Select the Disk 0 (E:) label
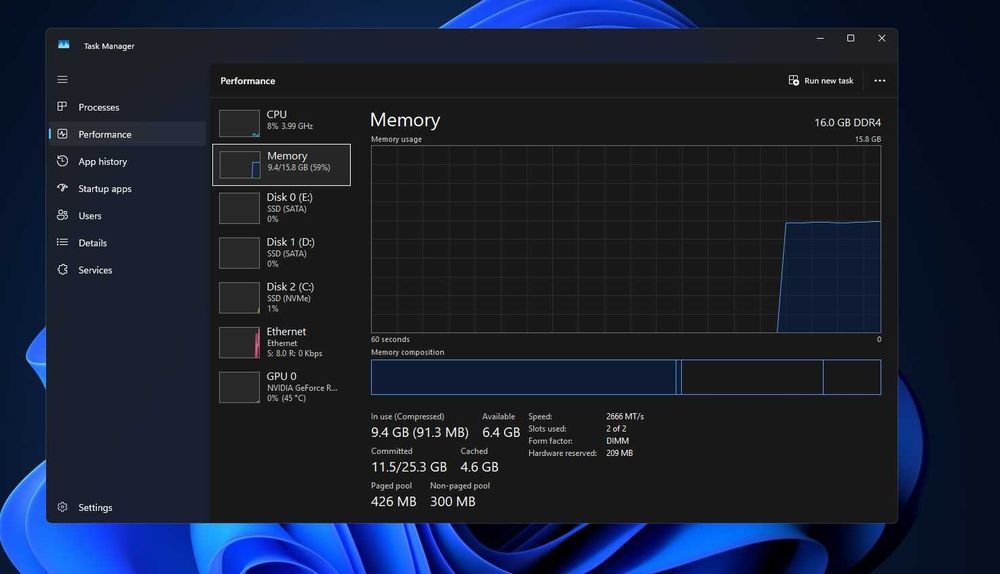The height and width of the screenshot is (574, 1000). coord(290,197)
